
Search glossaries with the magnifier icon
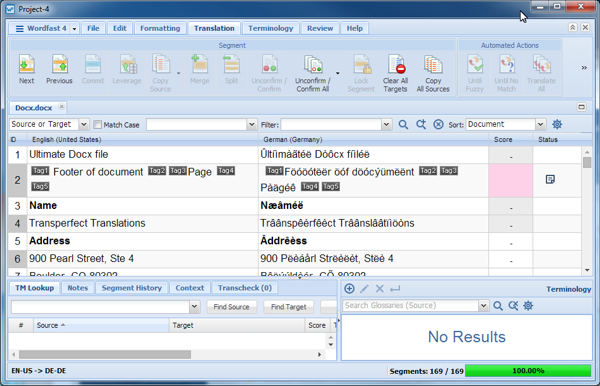498,306
